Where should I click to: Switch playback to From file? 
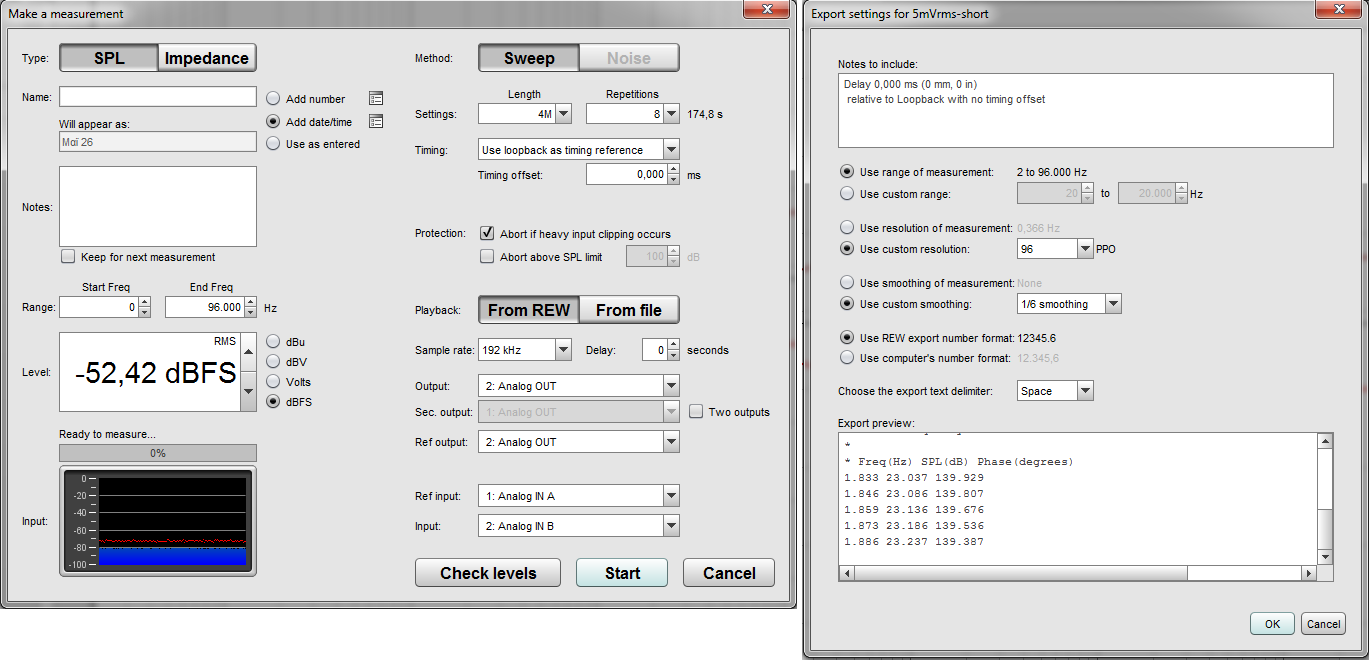[629, 310]
